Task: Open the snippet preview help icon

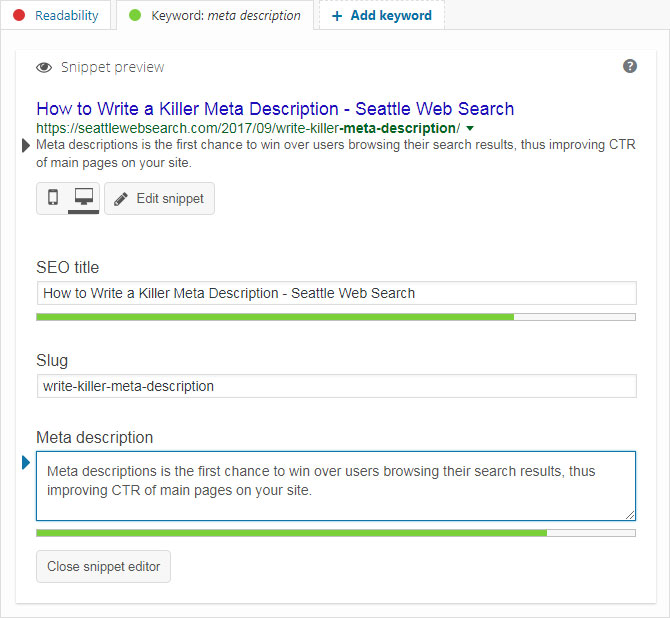Action: tap(629, 66)
